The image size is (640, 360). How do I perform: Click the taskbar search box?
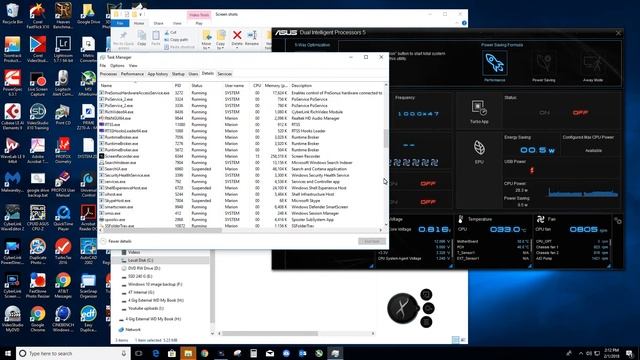[x=73, y=353]
